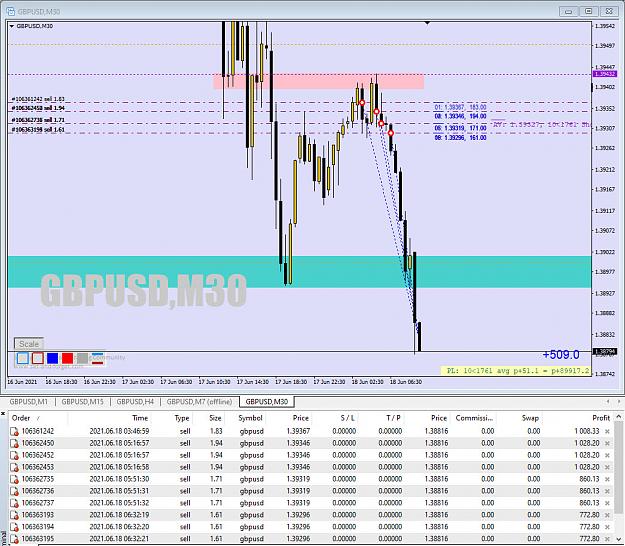Sort the trades by the Type column header

[x=182, y=418]
